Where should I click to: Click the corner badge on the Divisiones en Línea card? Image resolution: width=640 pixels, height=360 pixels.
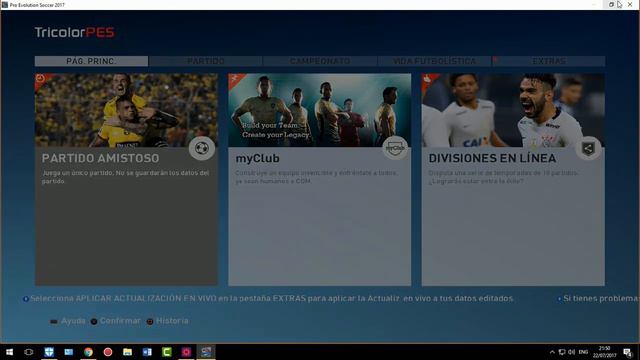(427, 78)
